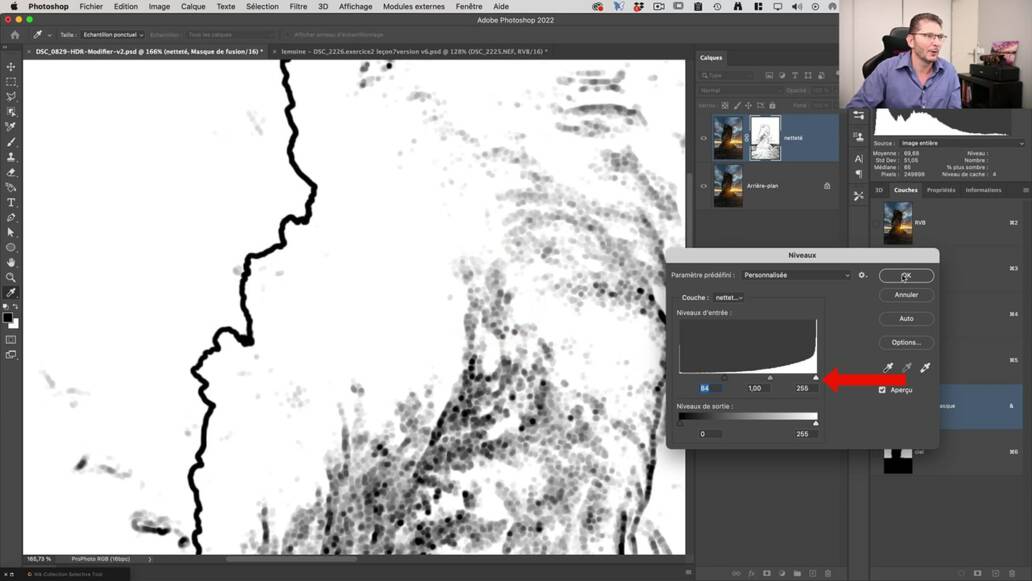
Task: Open the Filtre menu
Action: tap(299, 6)
